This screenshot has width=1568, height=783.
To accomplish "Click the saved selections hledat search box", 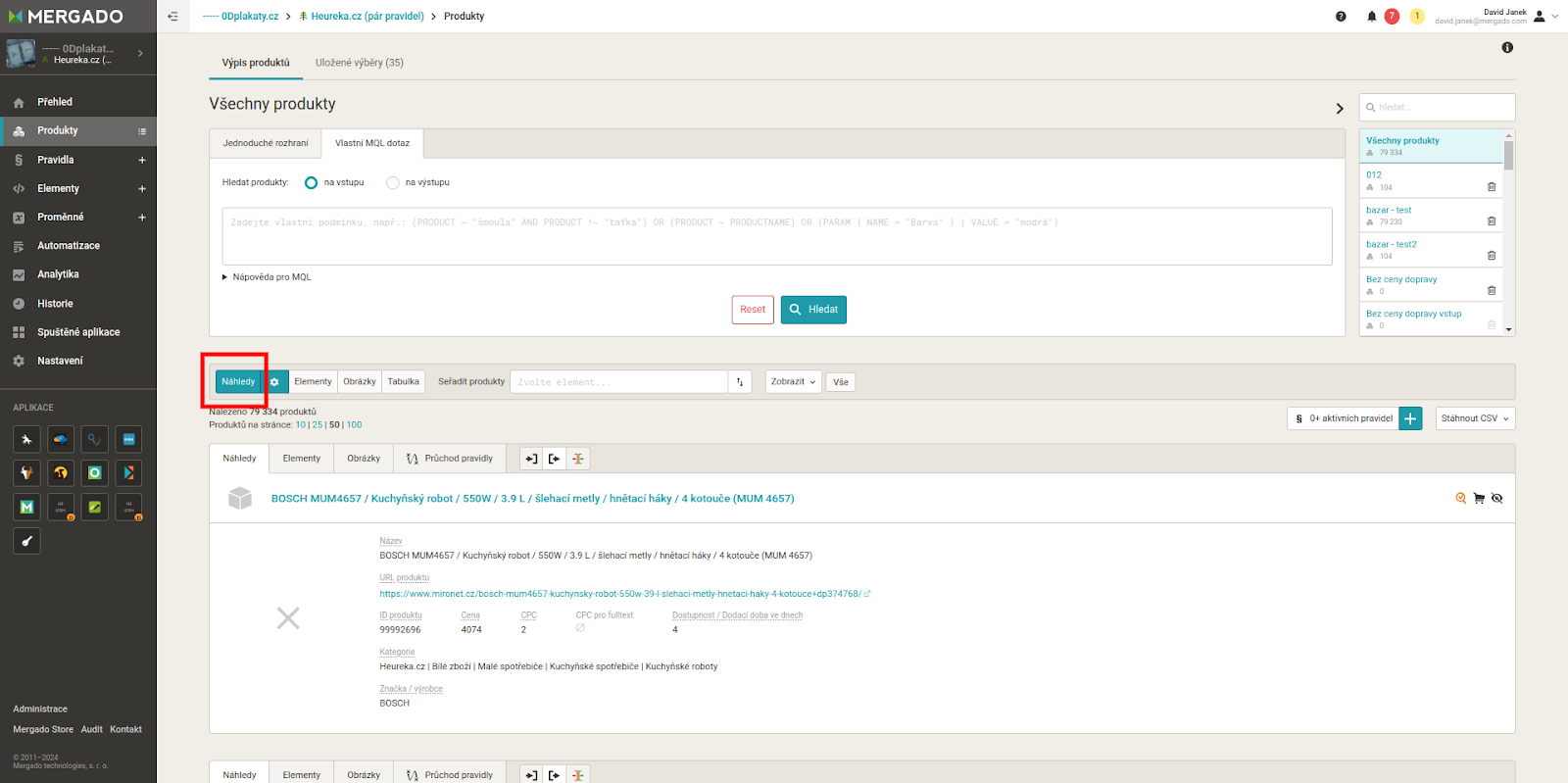I will point(1438,108).
